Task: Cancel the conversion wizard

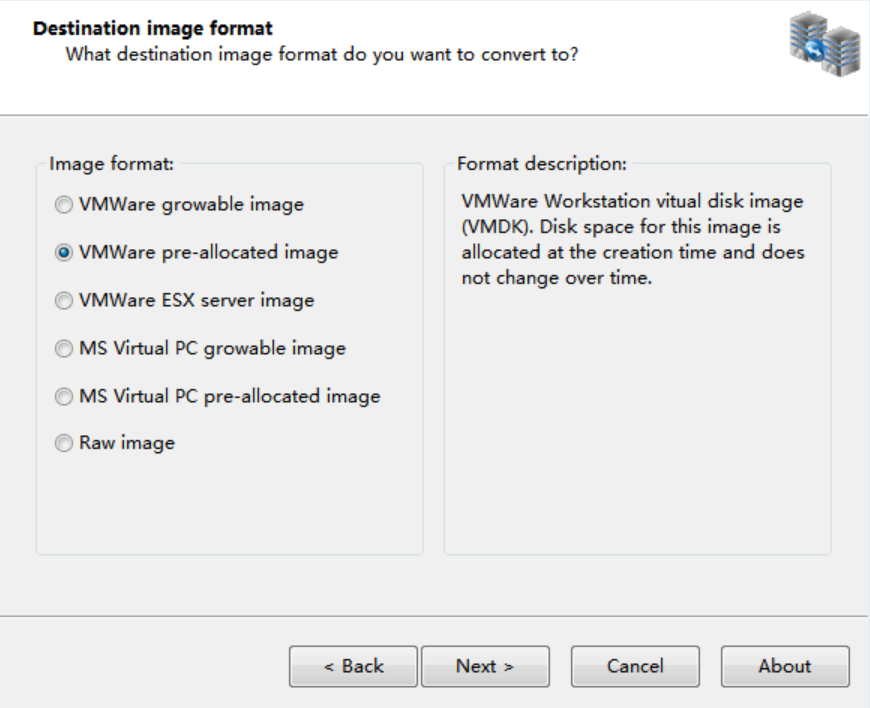Action: 635,666
